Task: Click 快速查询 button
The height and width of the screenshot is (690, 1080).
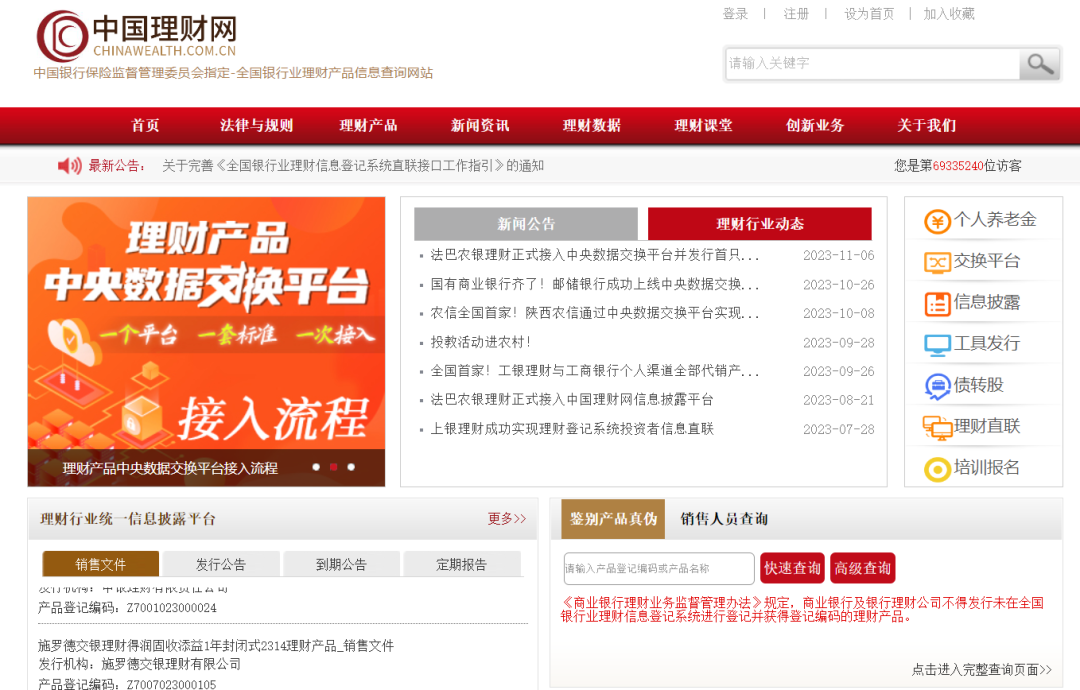Action: (x=792, y=568)
